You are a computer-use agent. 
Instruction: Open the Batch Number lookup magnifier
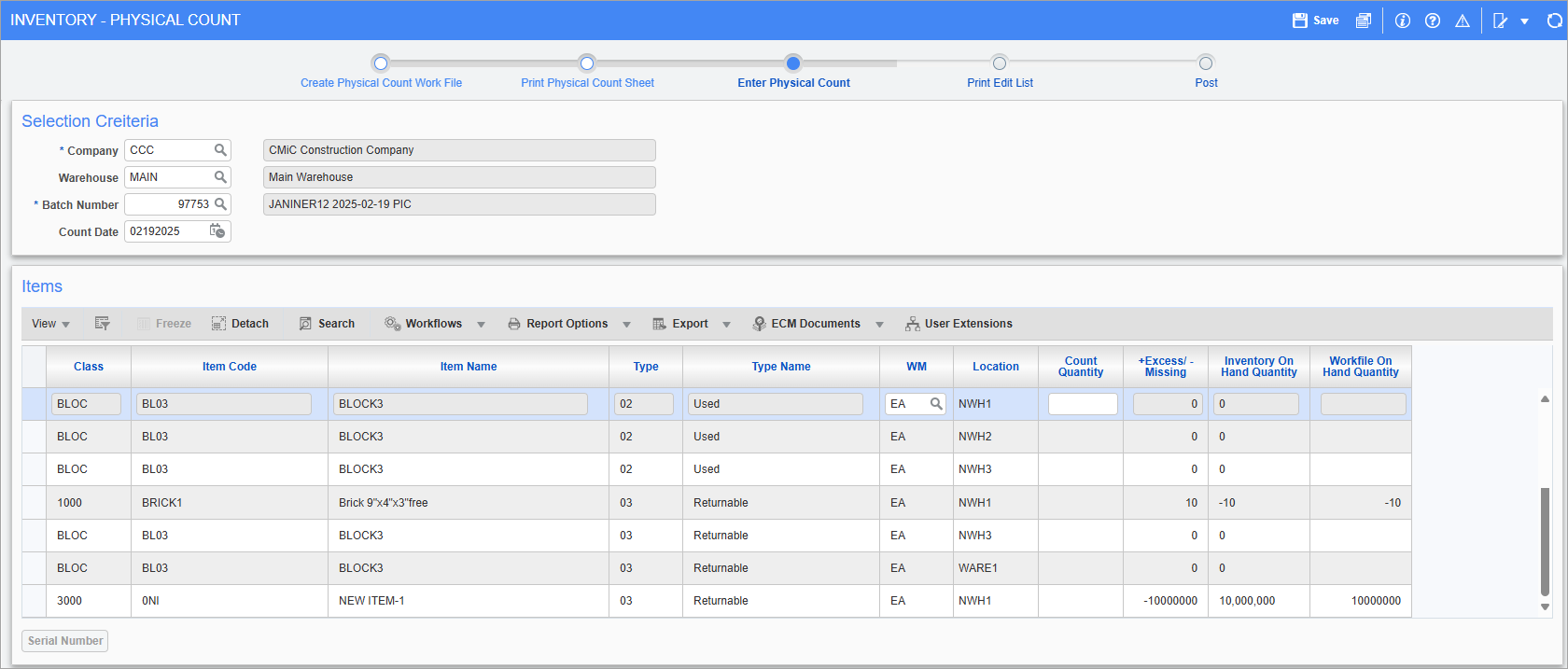click(220, 204)
